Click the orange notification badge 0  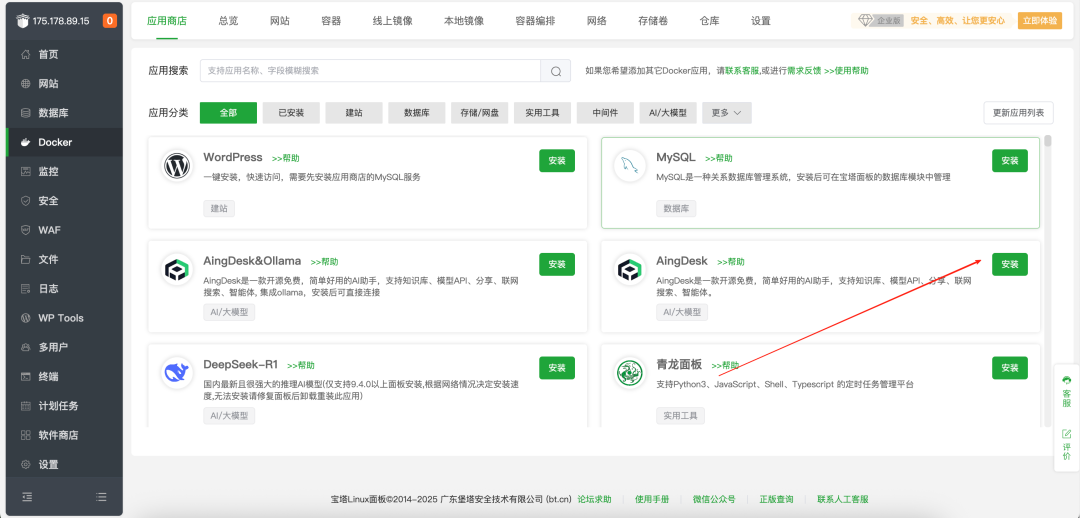coord(110,21)
